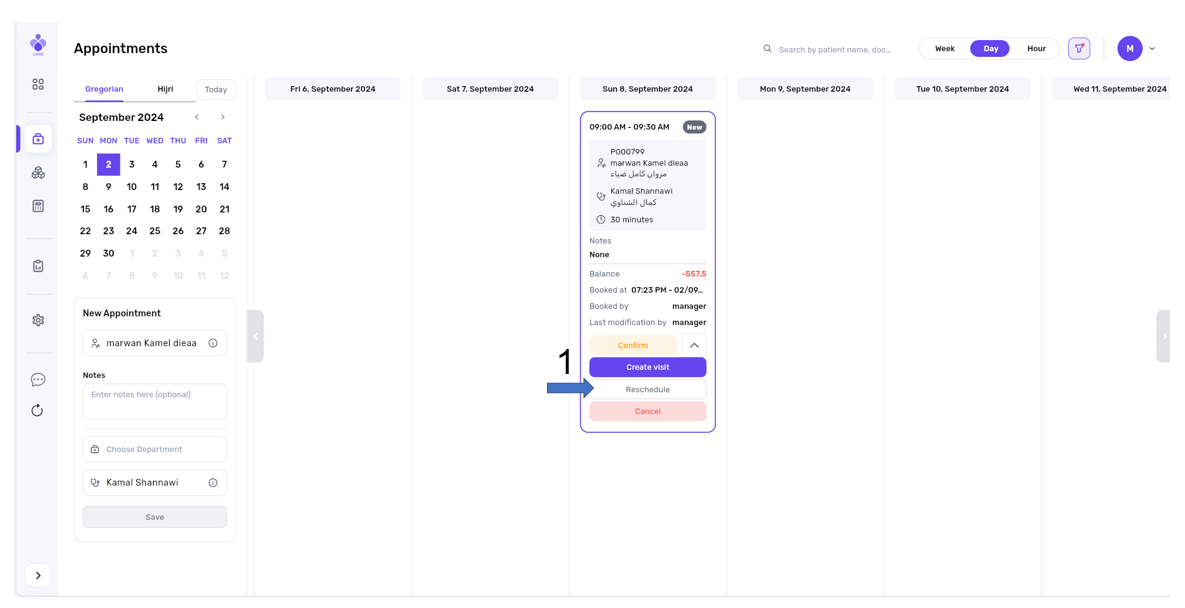Viewport: 1185px width, 608px height.
Task: Open the settings gear in sidebar
Action: [x=38, y=320]
